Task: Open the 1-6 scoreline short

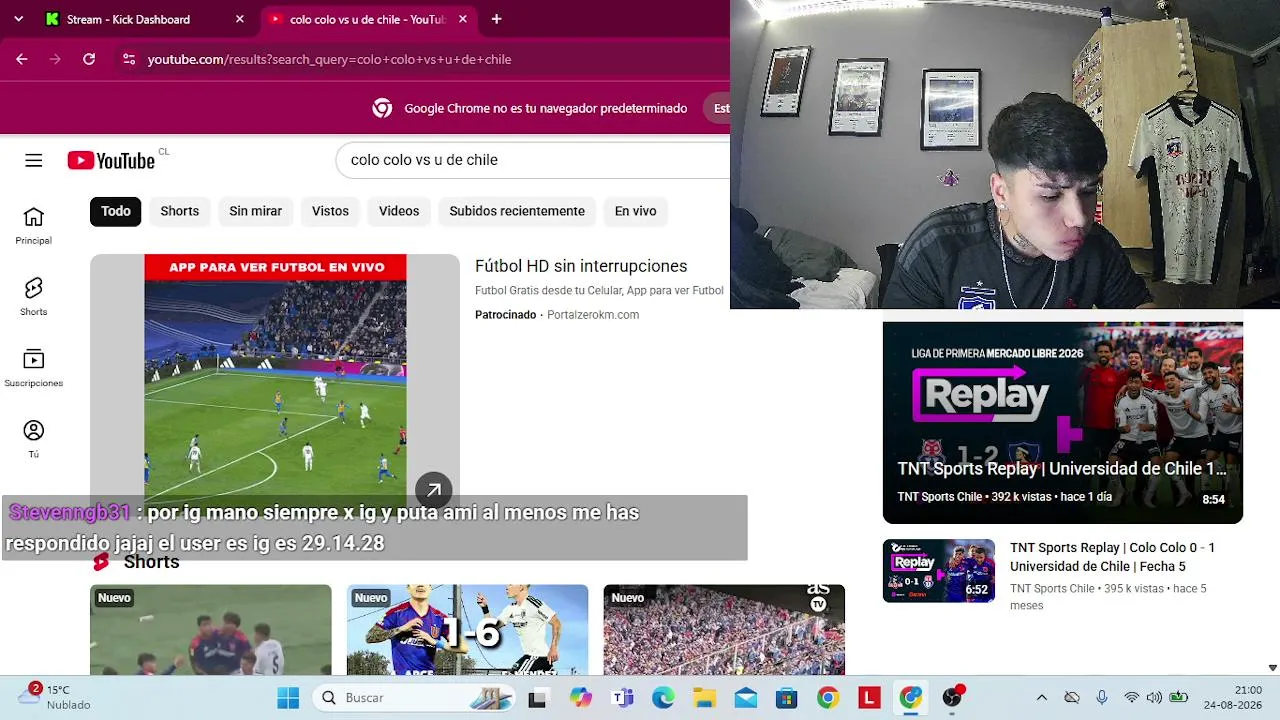Action: pos(467,630)
